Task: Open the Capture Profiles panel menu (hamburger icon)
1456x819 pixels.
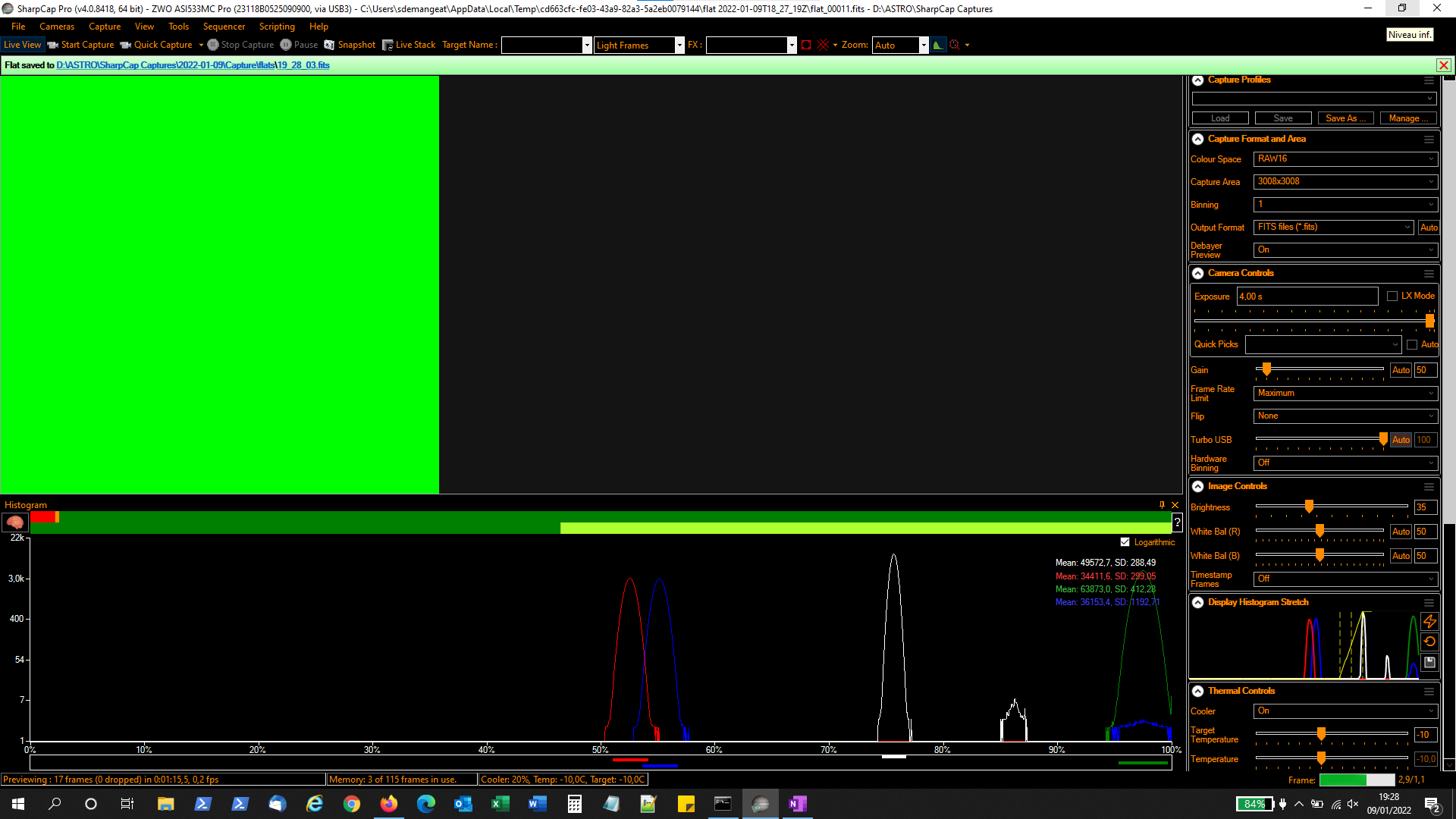Action: tap(1429, 80)
